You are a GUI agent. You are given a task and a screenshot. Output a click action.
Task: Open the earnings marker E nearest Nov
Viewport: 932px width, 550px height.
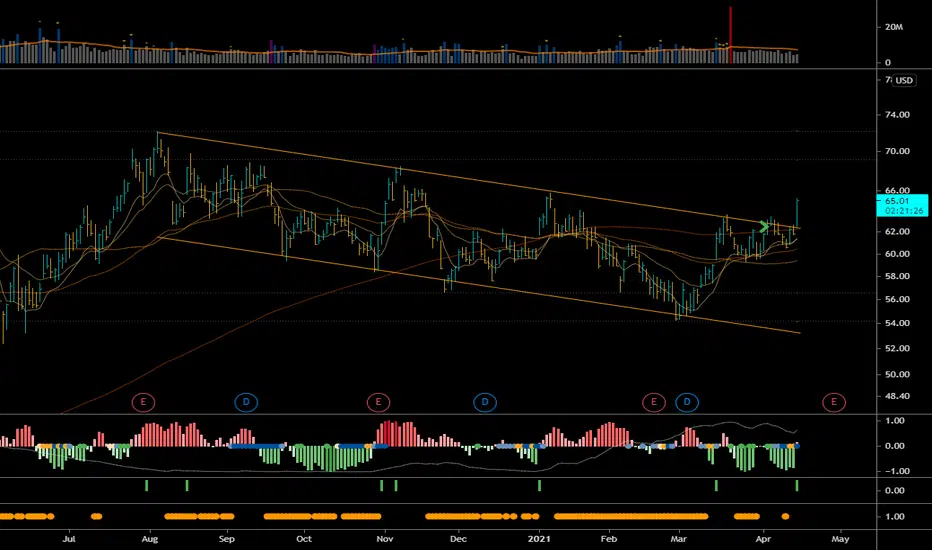(x=378, y=402)
